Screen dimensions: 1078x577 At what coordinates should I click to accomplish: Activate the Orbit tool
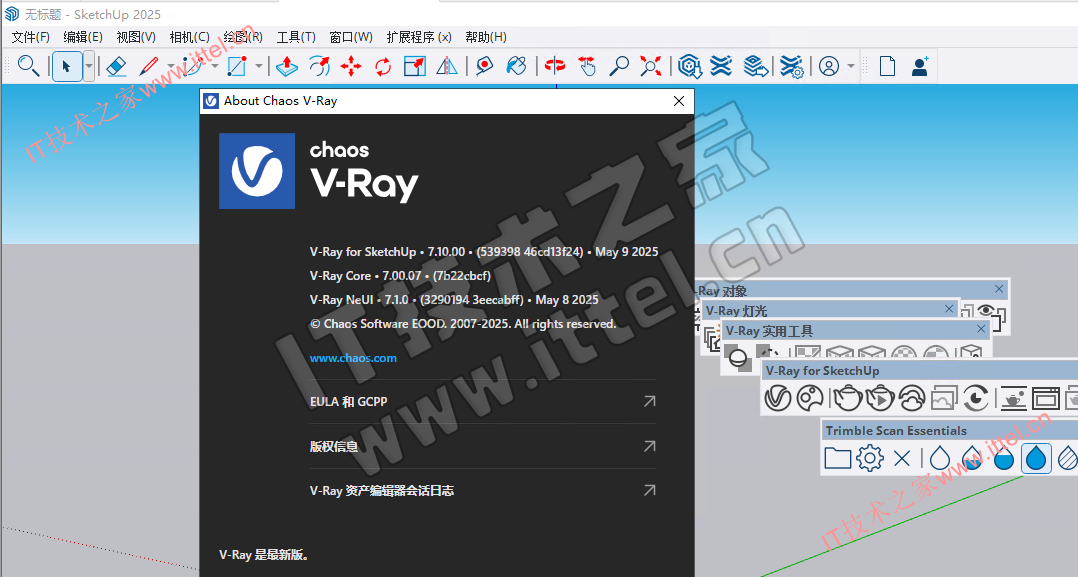click(x=555, y=66)
